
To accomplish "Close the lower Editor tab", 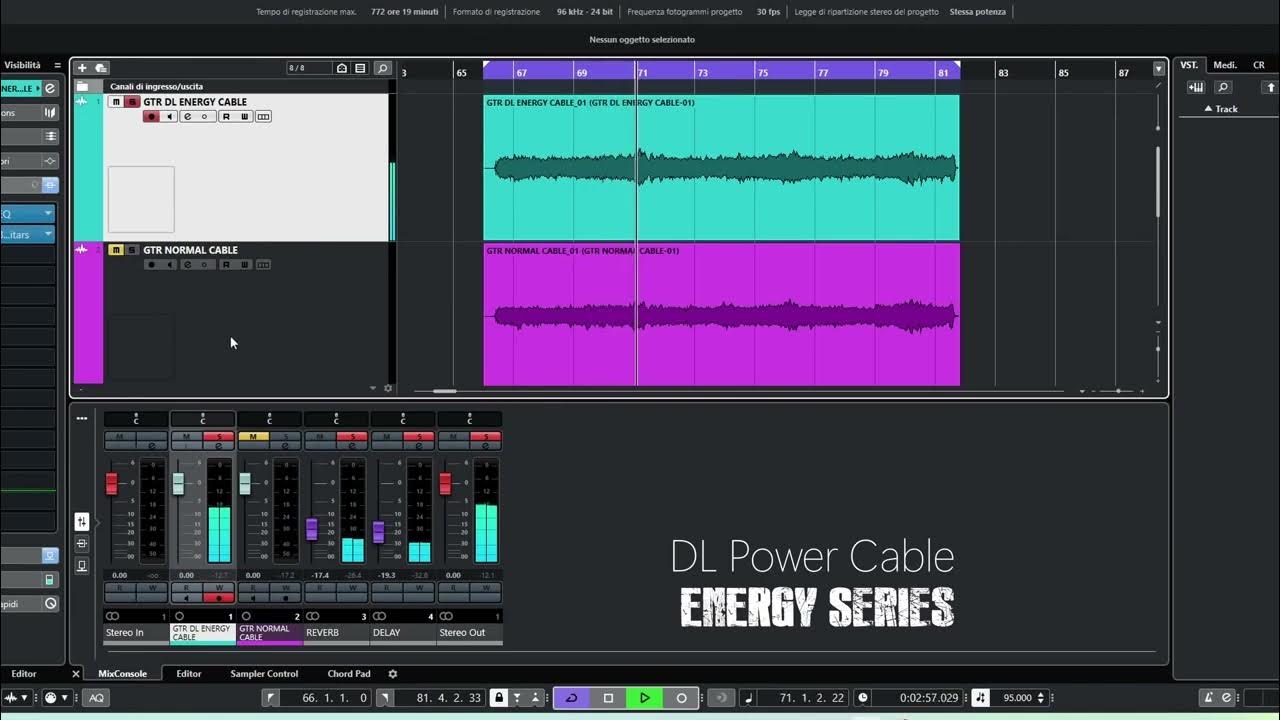I will tap(75, 674).
